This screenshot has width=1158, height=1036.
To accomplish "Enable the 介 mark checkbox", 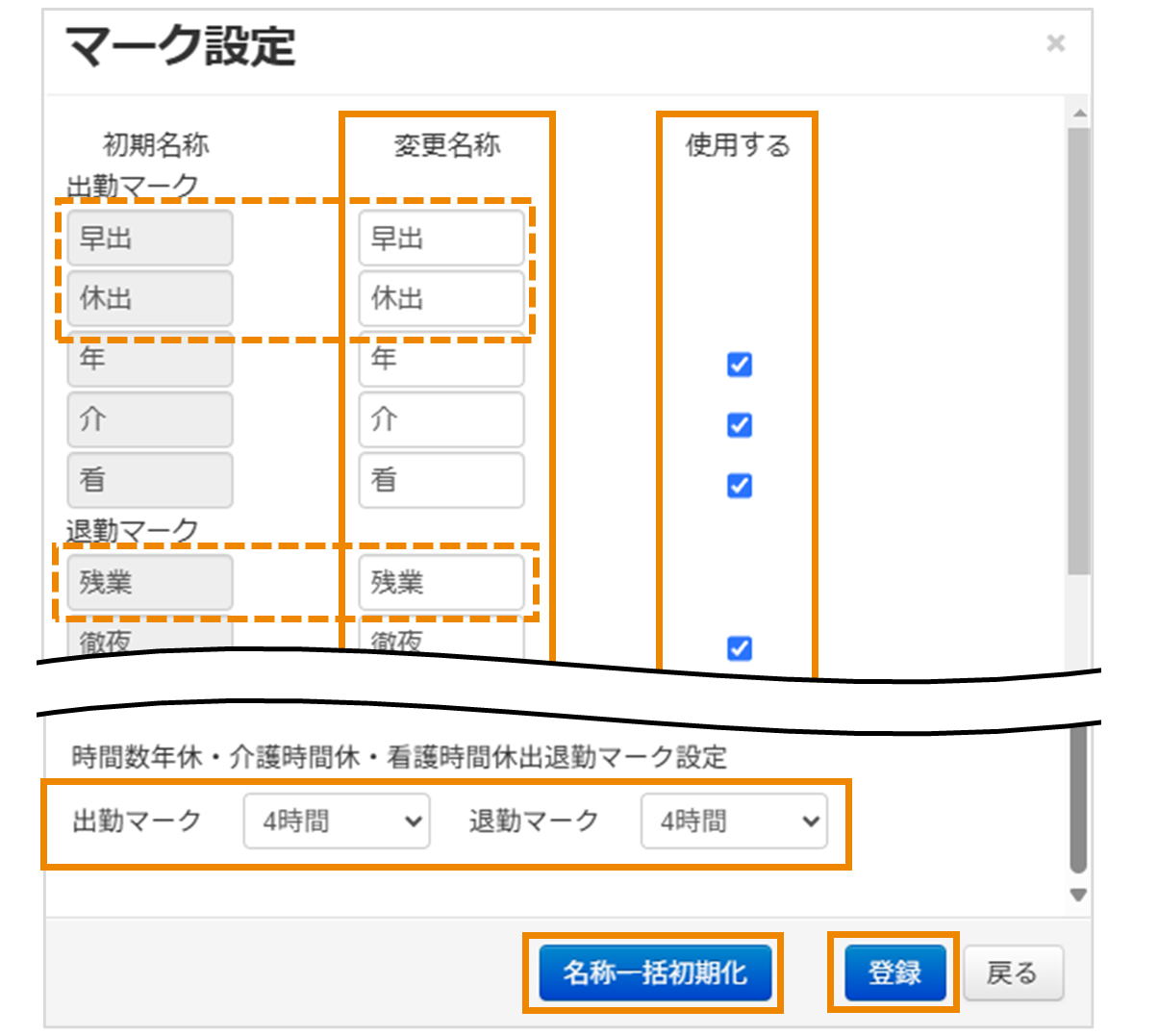I will coord(738,425).
